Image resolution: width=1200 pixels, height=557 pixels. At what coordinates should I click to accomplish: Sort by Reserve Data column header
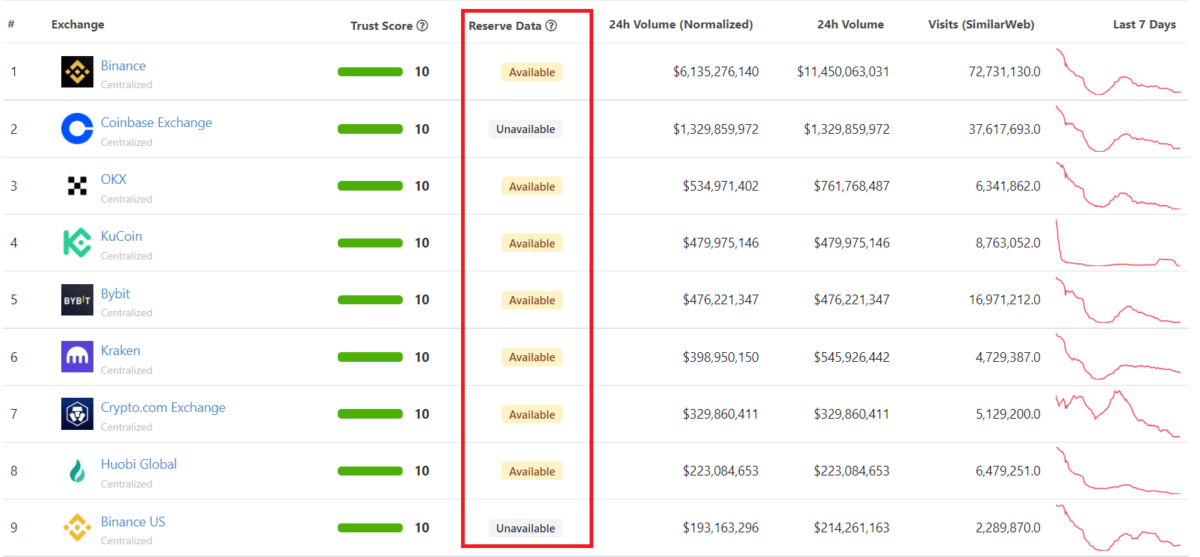coord(505,26)
